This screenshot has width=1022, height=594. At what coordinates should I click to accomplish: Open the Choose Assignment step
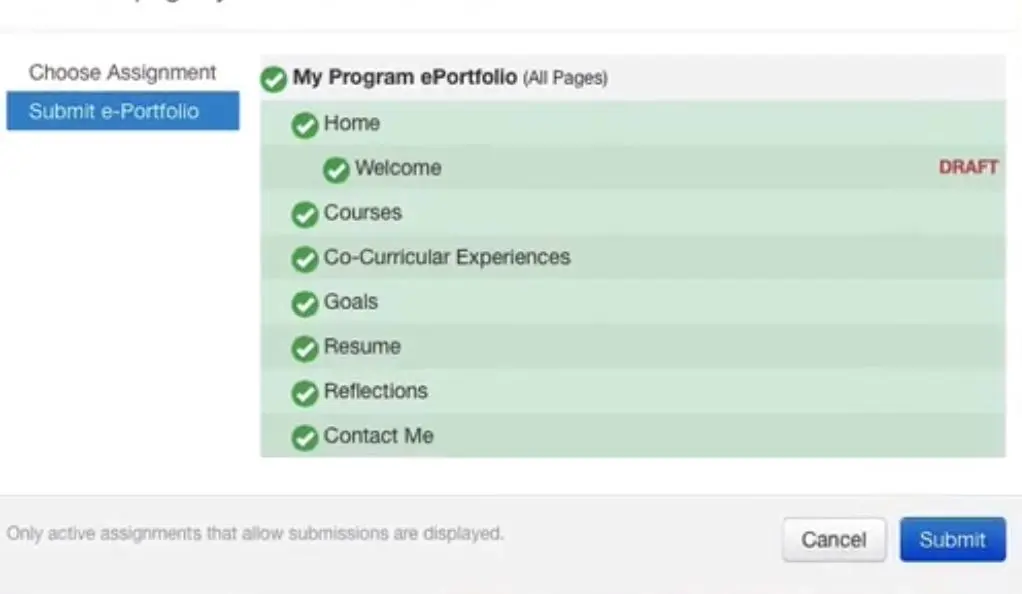click(122, 73)
